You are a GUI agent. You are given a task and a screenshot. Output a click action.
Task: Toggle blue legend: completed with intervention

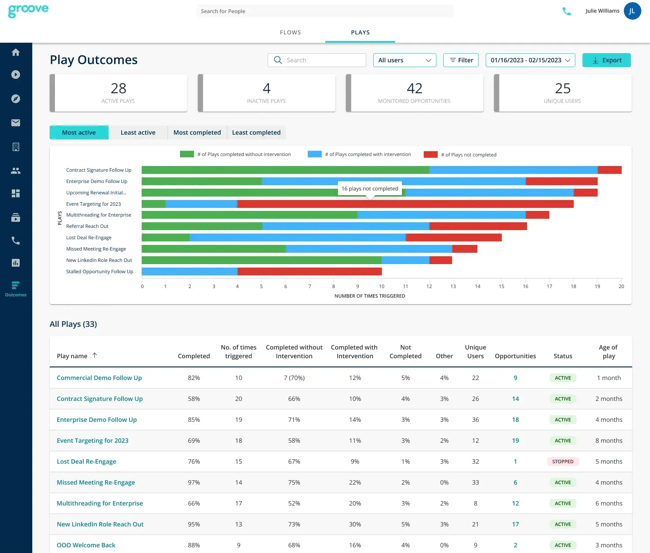click(x=359, y=154)
